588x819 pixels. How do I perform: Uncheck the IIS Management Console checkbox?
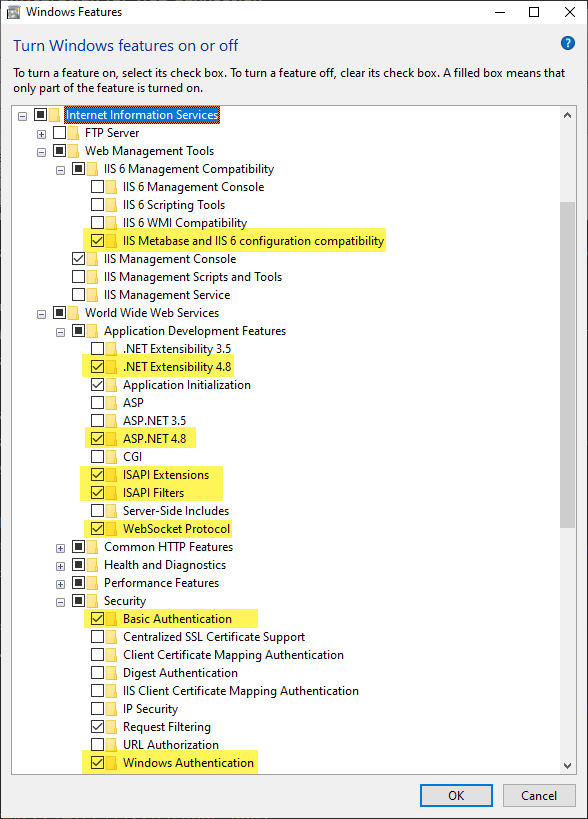(78, 259)
